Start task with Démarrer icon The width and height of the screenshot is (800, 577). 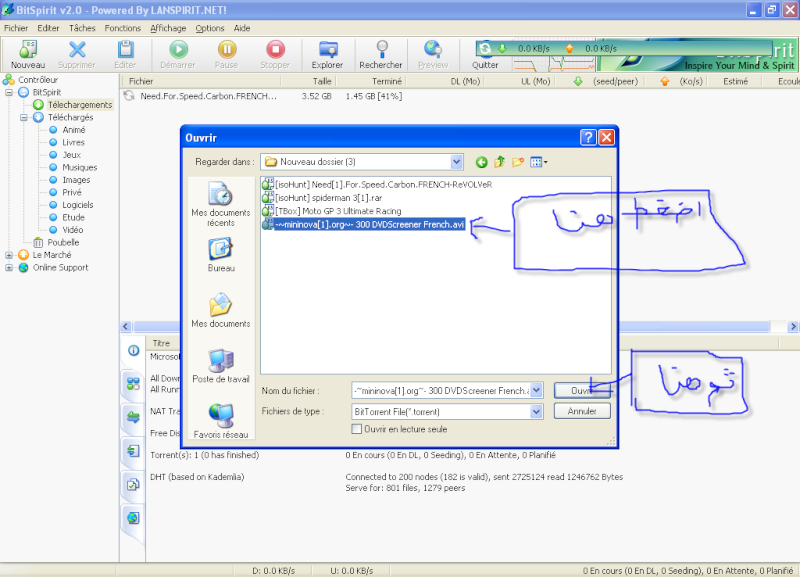[x=178, y=55]
